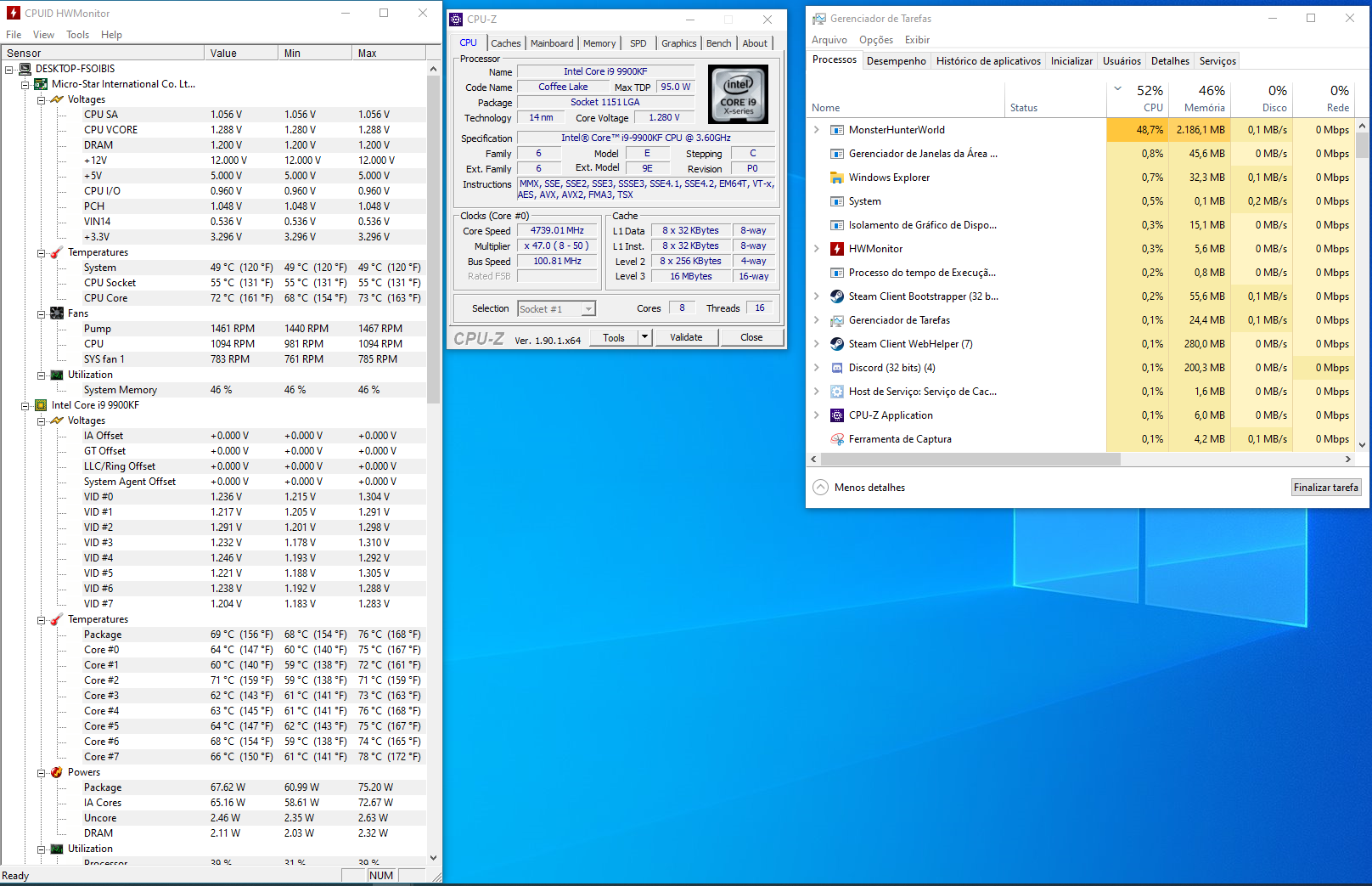Click the Gerenciador de Tarefas process icon
The width and height of the screenshot is (1372, 886).
pos(836,320)
